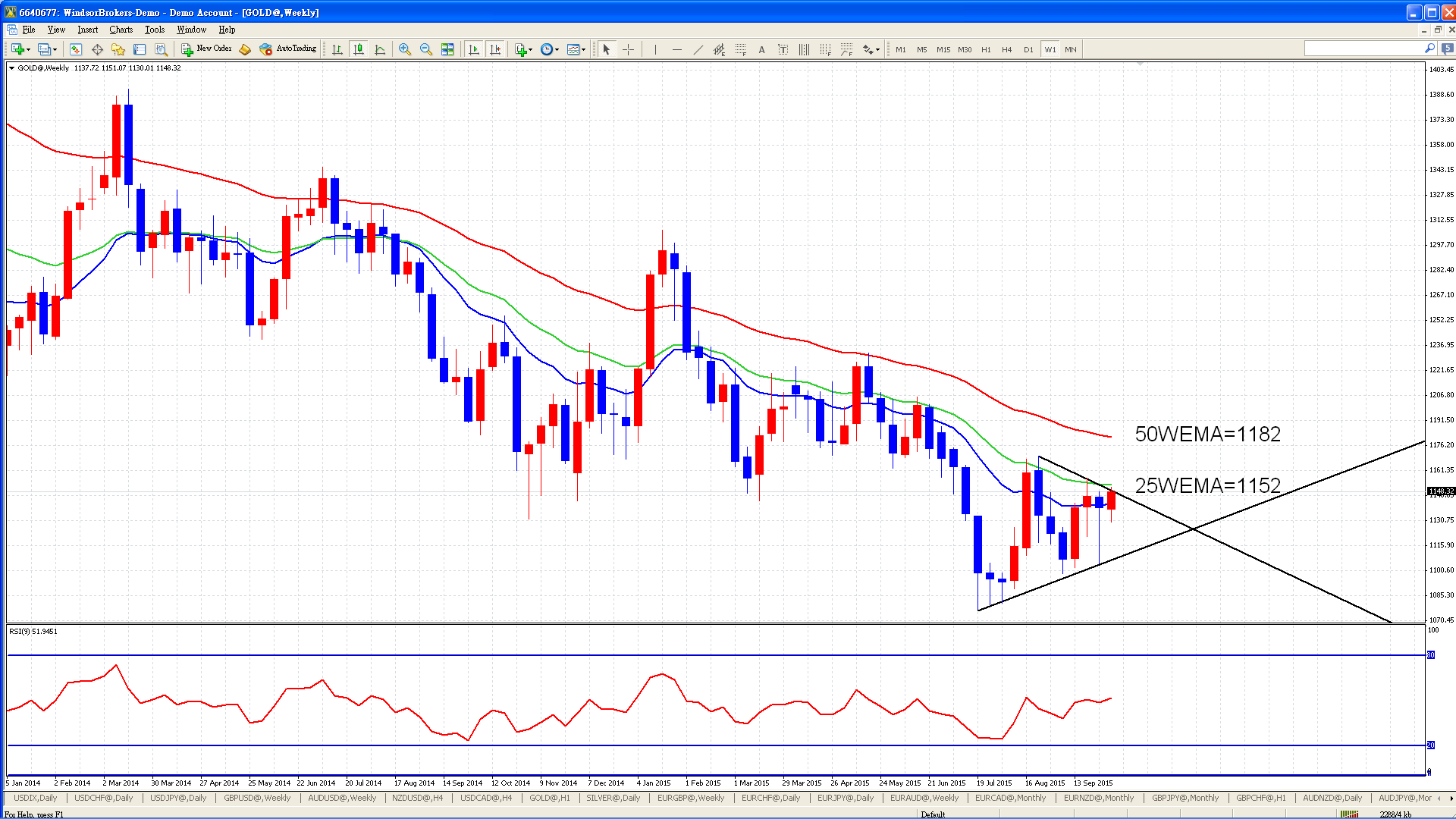
Task: Draw a horizontal line tool
Action: [x=676, y=49]
